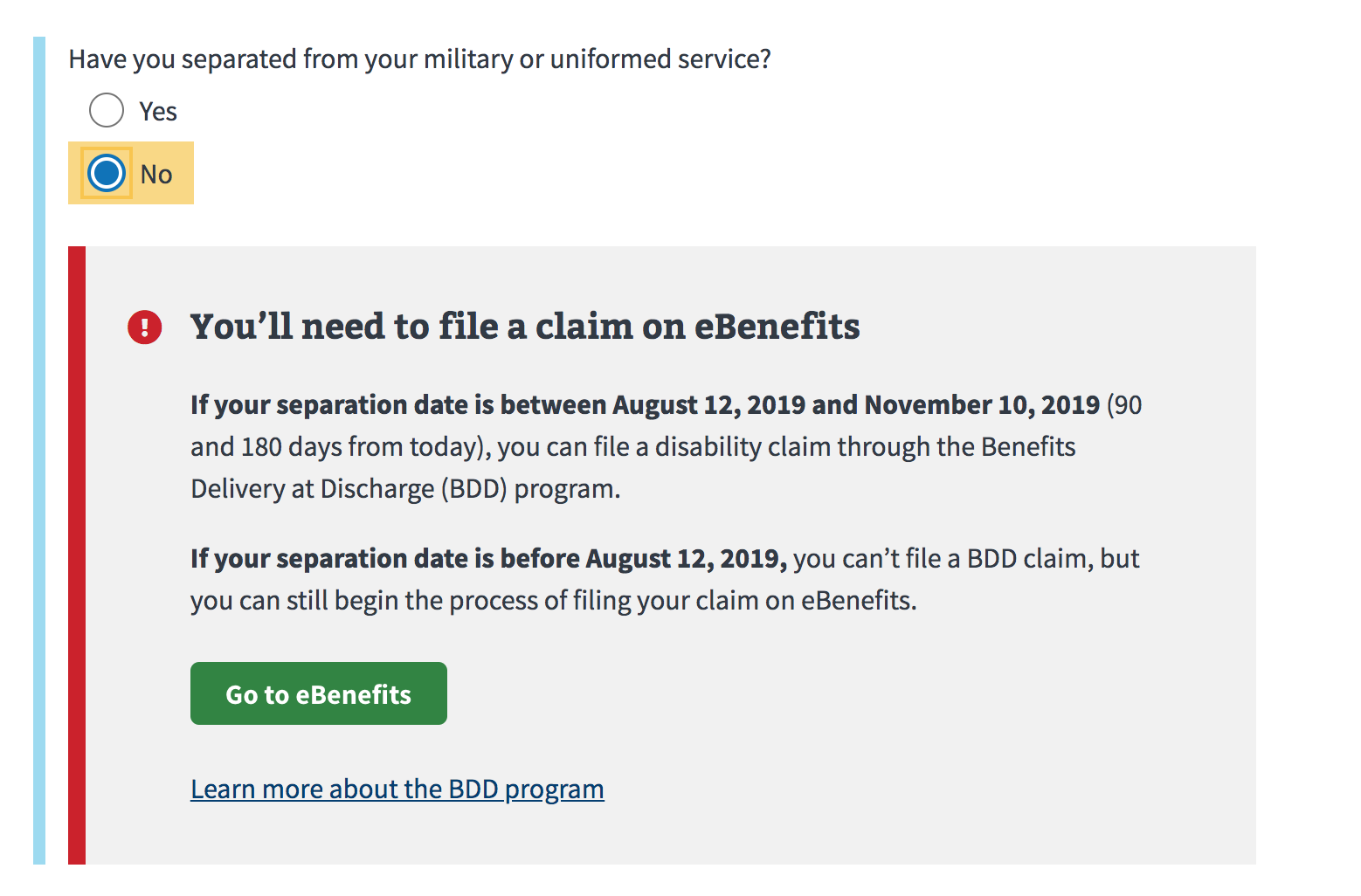Select the Yes radio button
Screen dimensions: 1361x896
click(107, 111)
